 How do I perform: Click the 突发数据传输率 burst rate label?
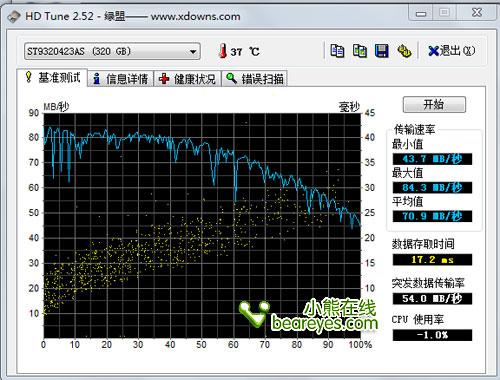428,283
